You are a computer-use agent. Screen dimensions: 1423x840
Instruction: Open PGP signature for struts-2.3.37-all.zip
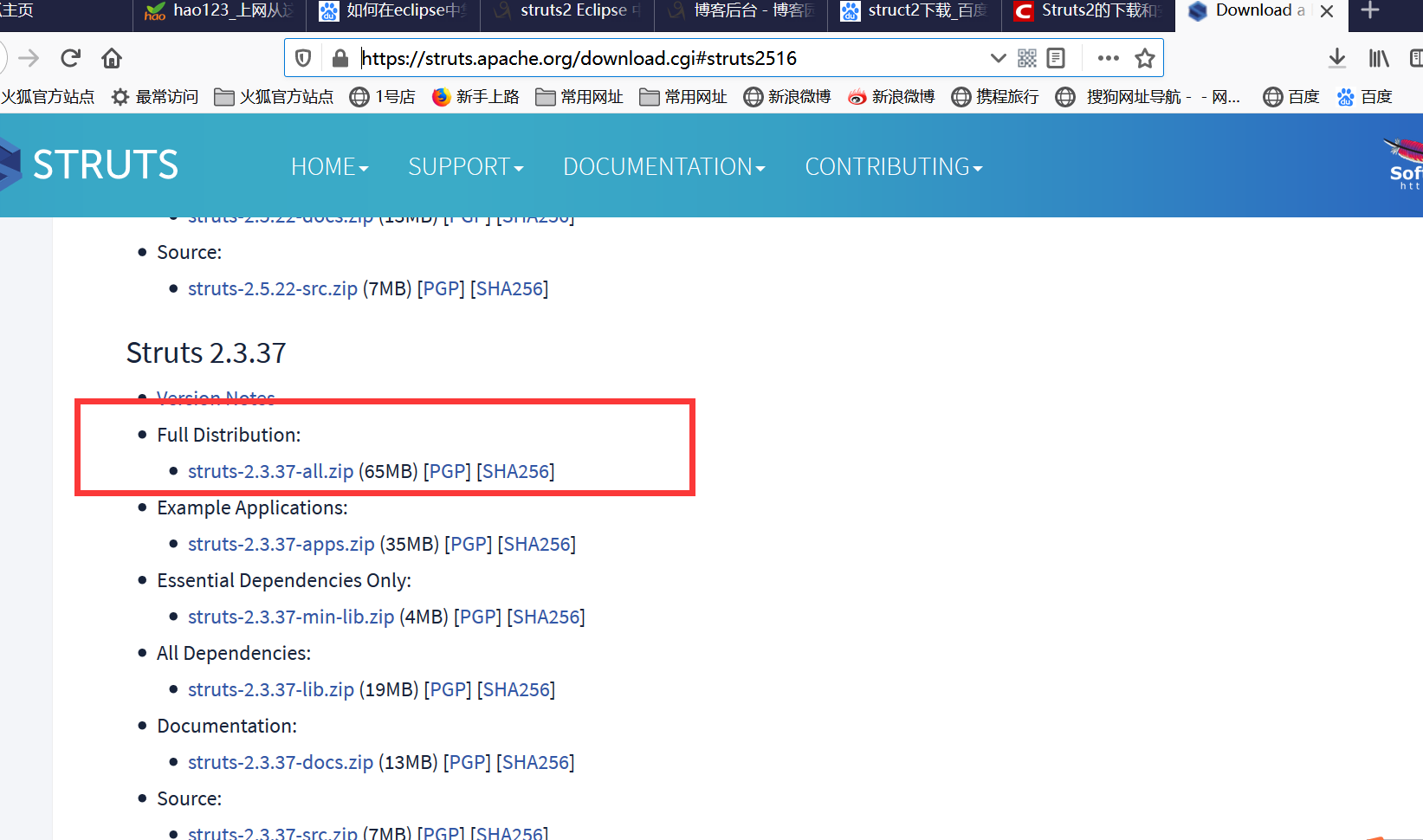[447, 471]
